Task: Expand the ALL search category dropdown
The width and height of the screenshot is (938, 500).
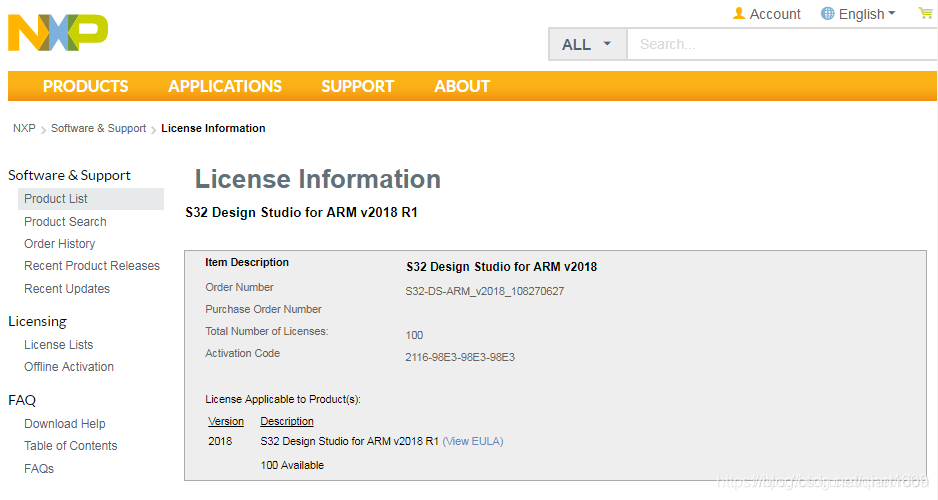Action: point(587,44)
